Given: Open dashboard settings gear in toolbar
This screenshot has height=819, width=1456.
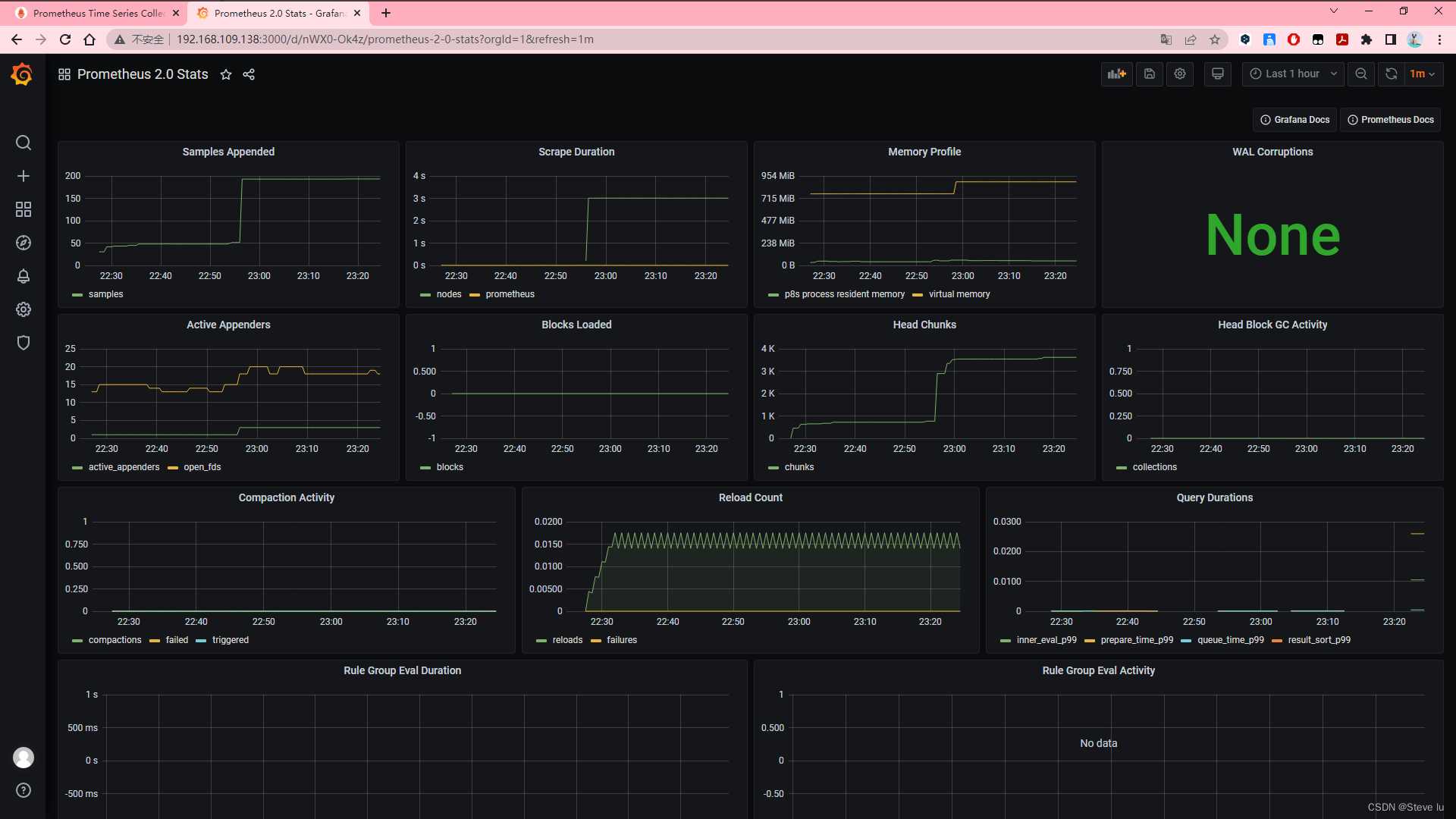Looking at the screenshot, I should pyautogui.click(x=1180, y=74).
